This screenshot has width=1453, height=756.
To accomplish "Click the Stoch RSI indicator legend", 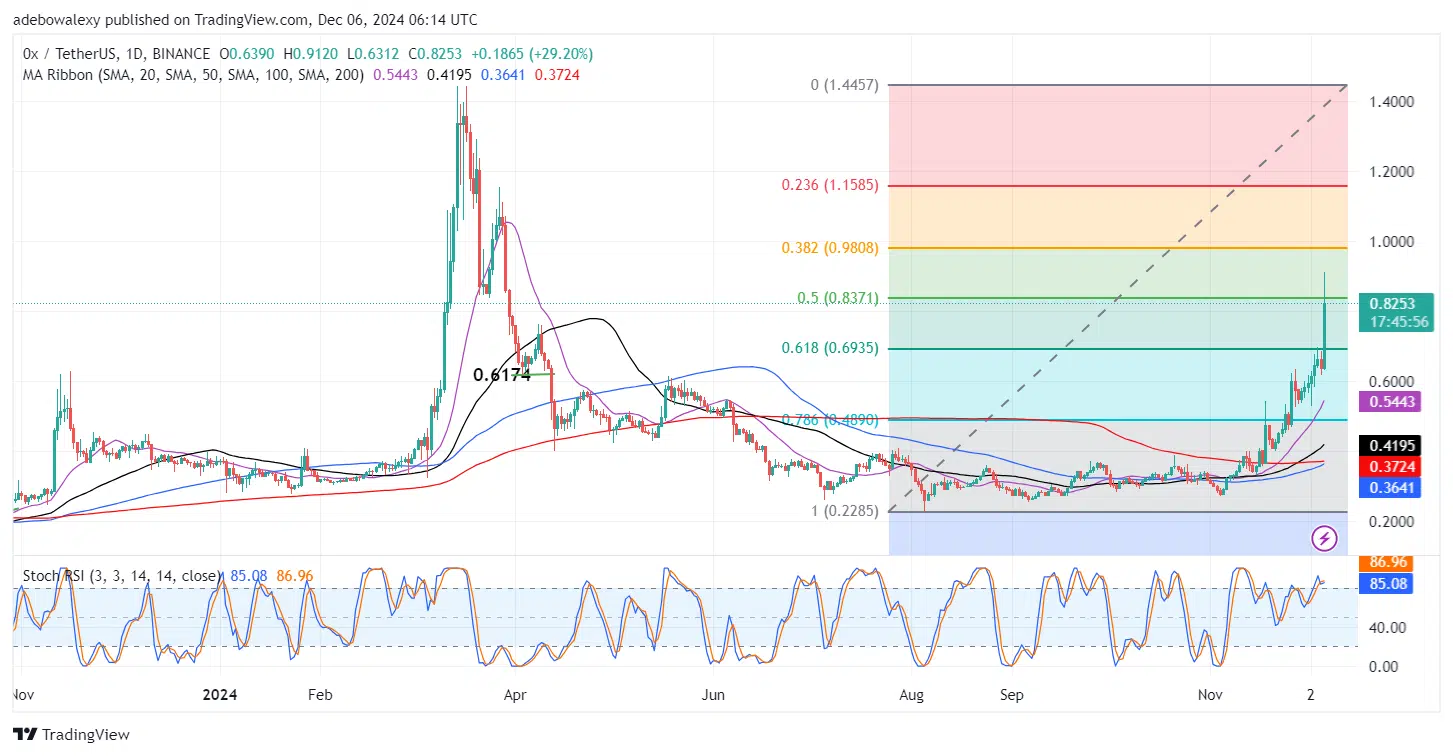I will (x=122, y=576).
